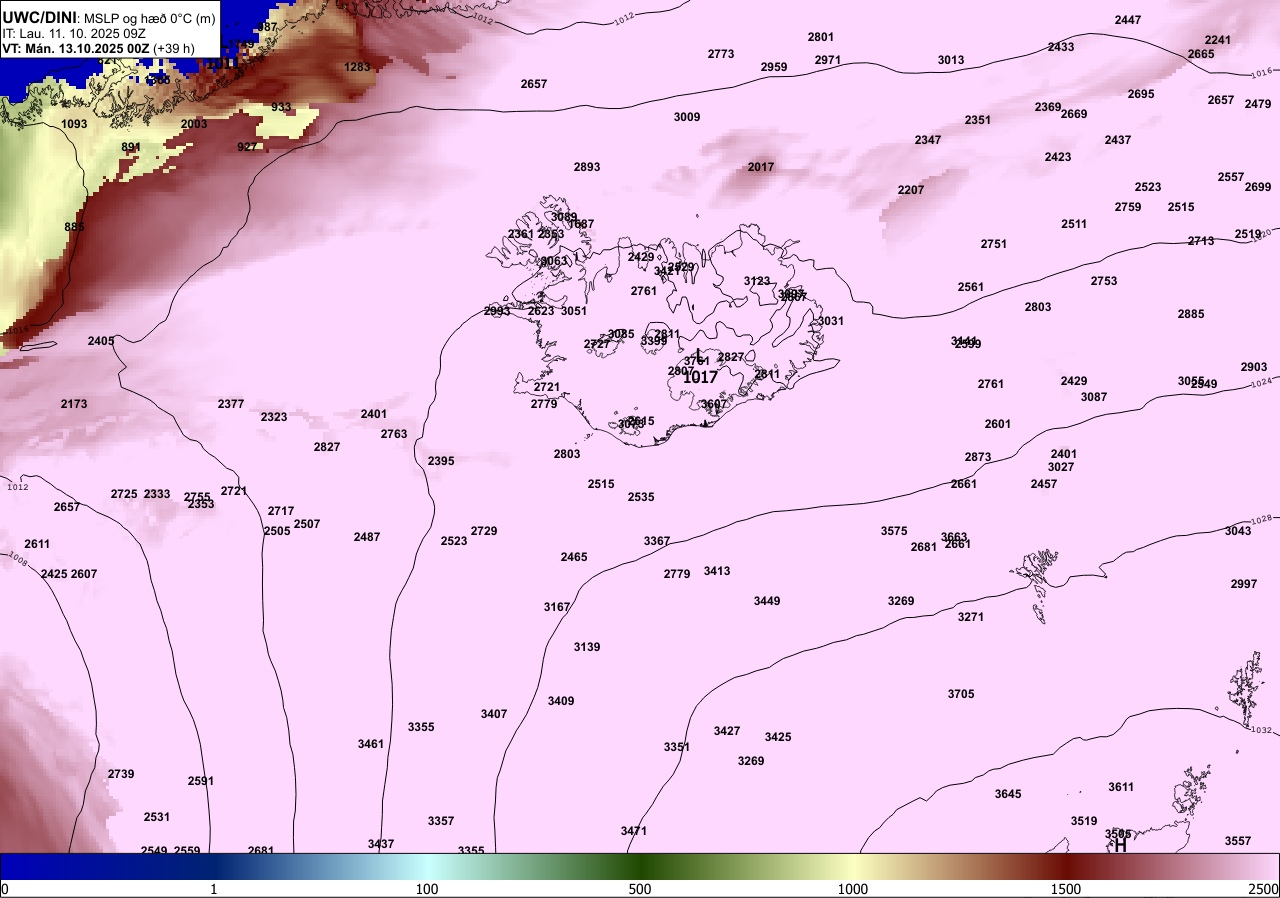
Task: Click the height value 2893
Action: (x=587, y=167)
